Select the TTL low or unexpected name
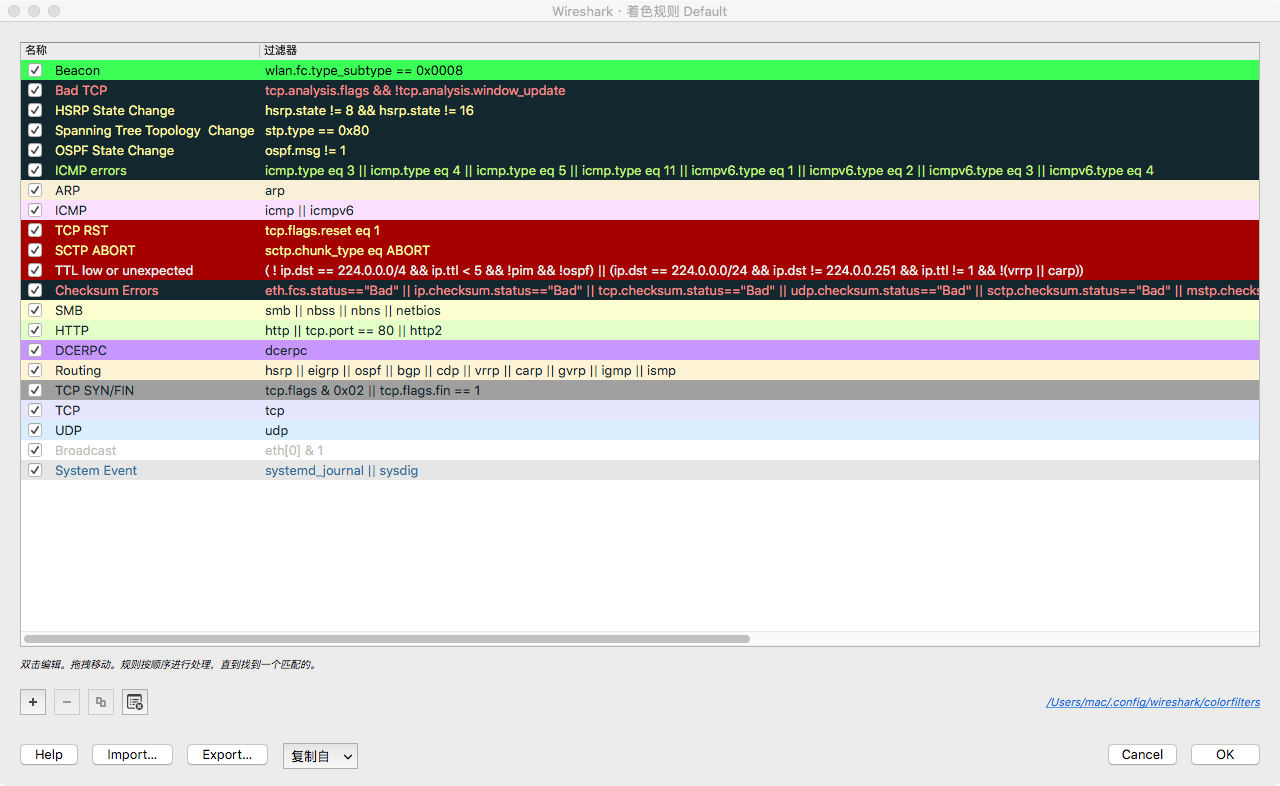Viewport: 1280px width, 786px height. (x=124, y=271)
